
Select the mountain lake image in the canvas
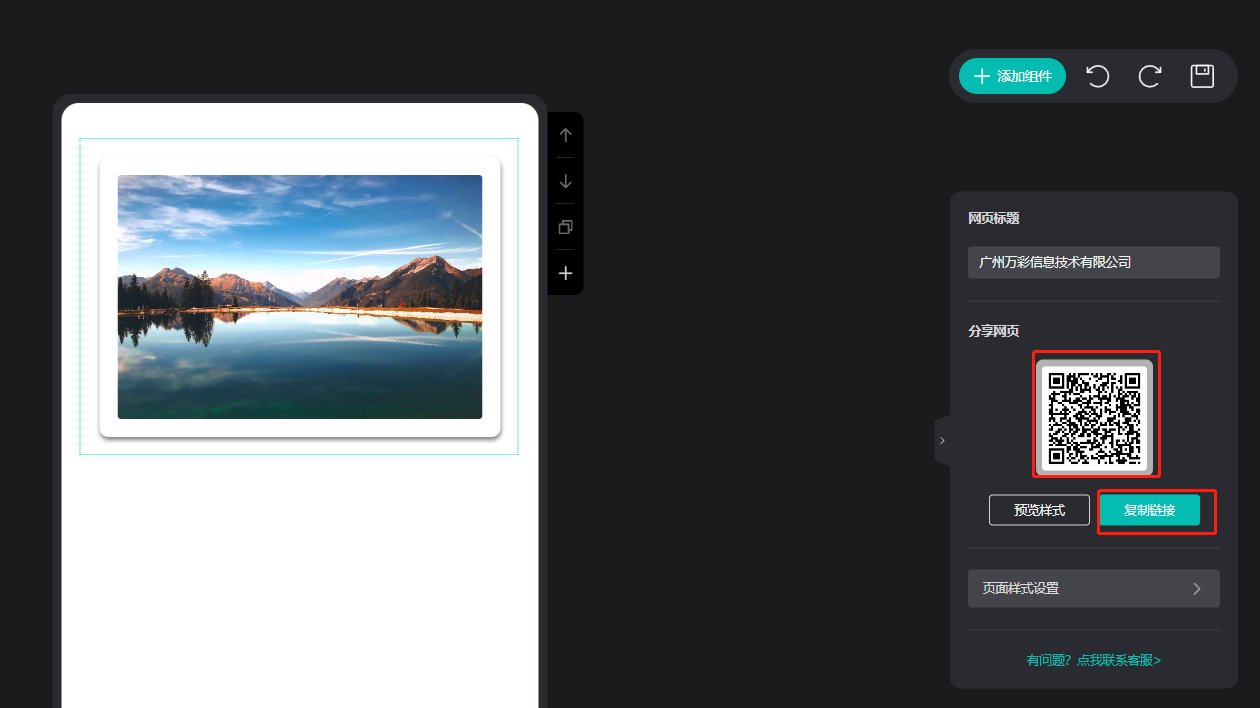(x=300, y=297)
